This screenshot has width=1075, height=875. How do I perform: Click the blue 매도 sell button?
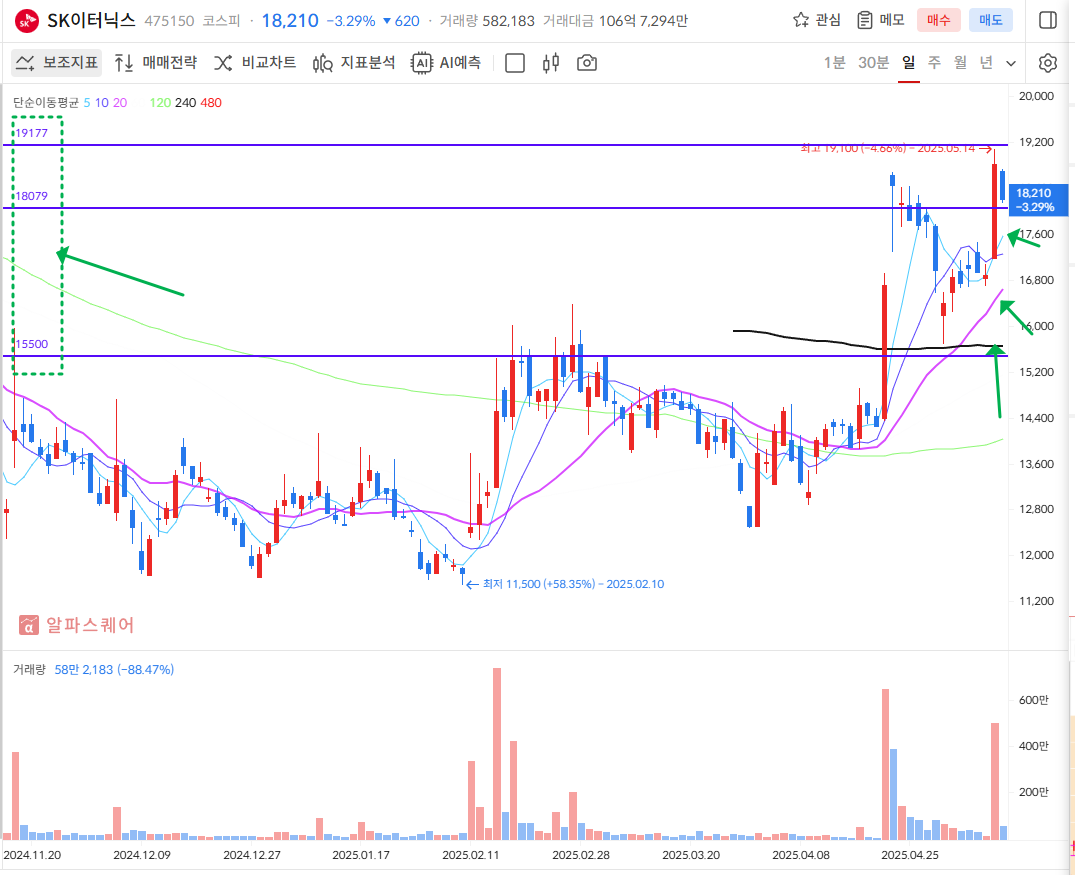(x=991, y=20)
